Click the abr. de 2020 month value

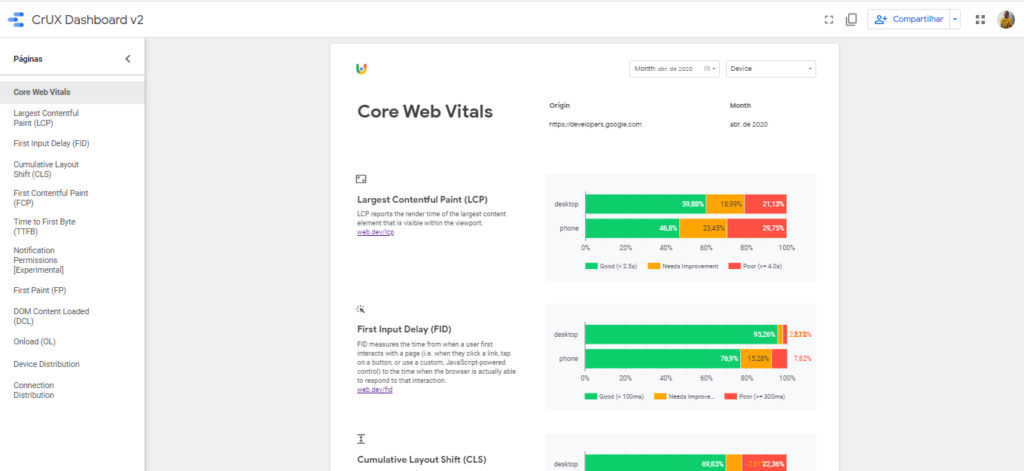click(748, 124)
